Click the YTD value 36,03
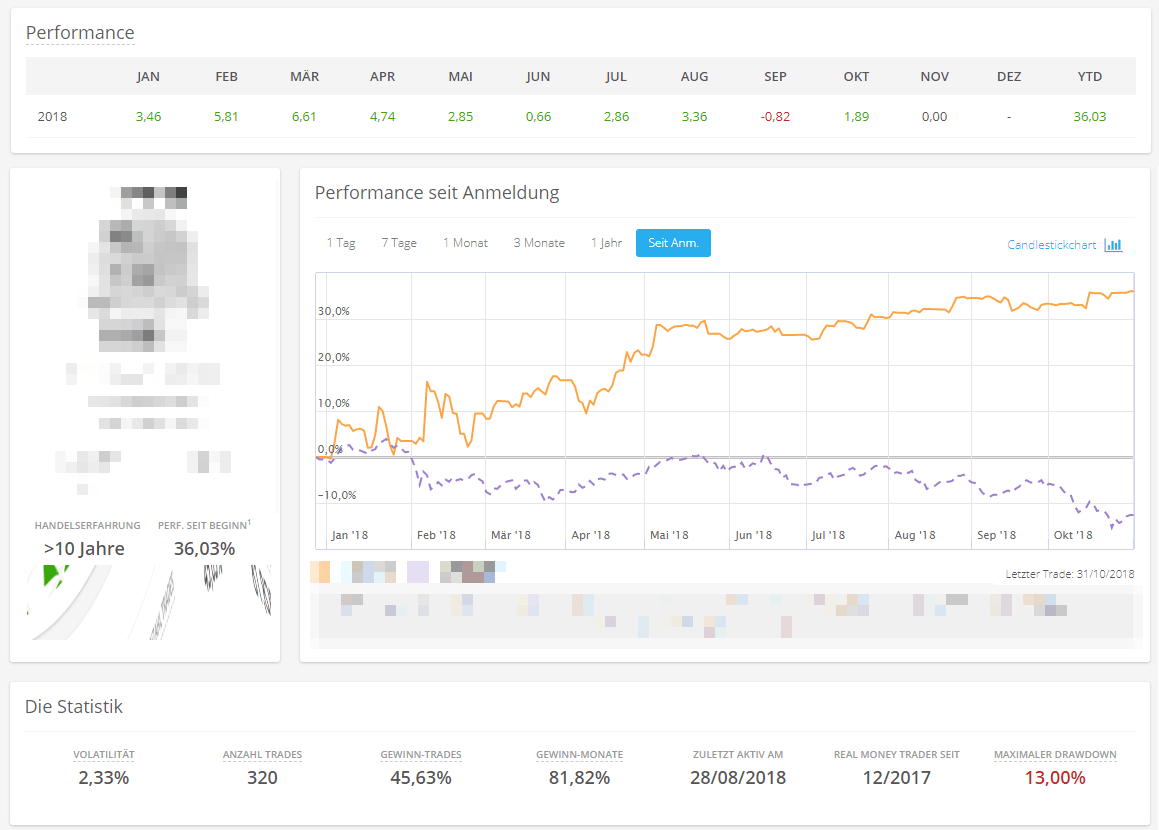Viewport: 1159px width, 830px height. pos(1090,117)
